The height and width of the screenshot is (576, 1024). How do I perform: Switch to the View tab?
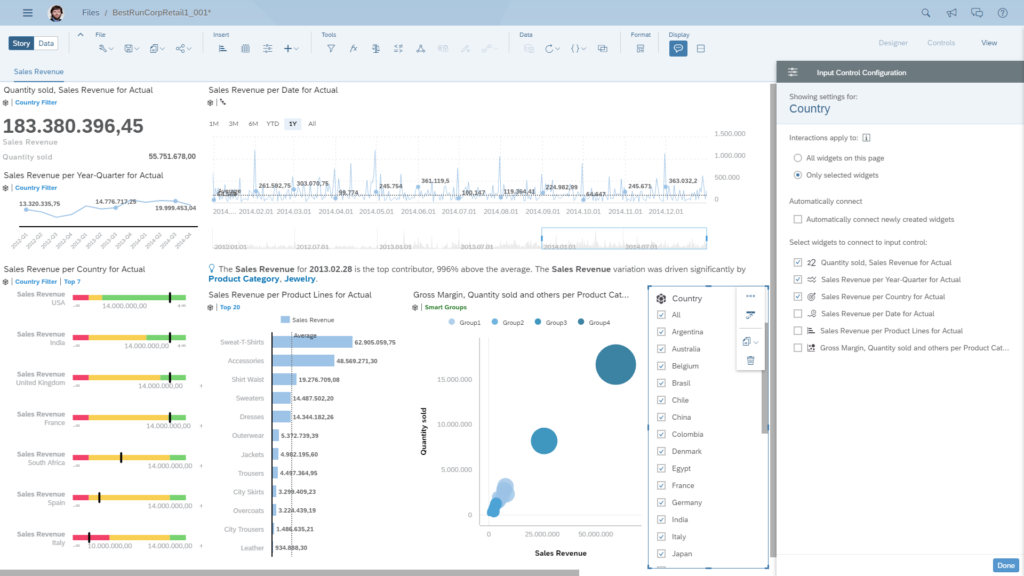tap(989, 42)
